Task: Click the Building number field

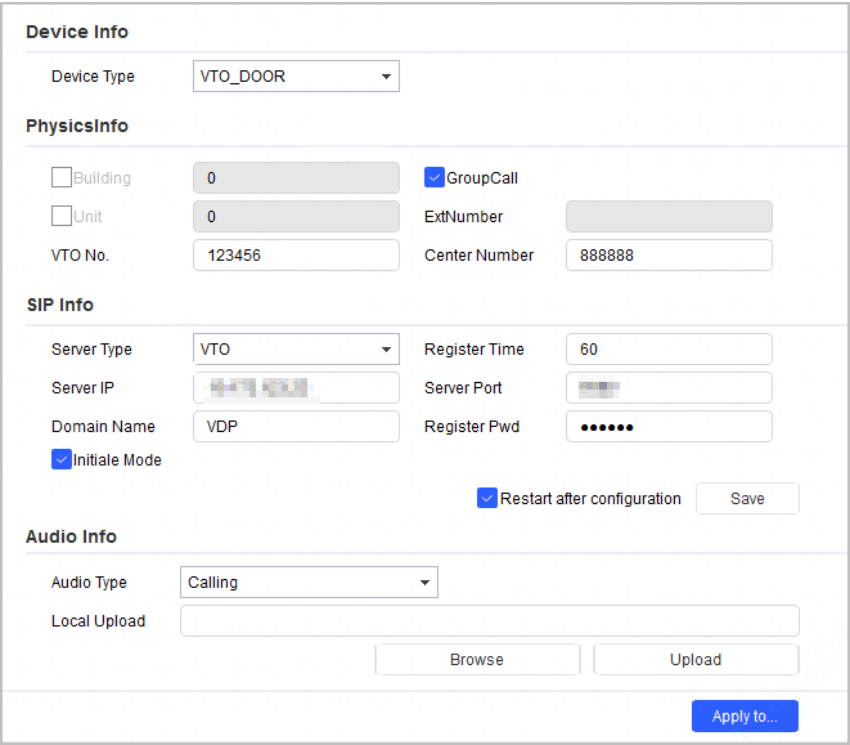Action: (296, 178)
